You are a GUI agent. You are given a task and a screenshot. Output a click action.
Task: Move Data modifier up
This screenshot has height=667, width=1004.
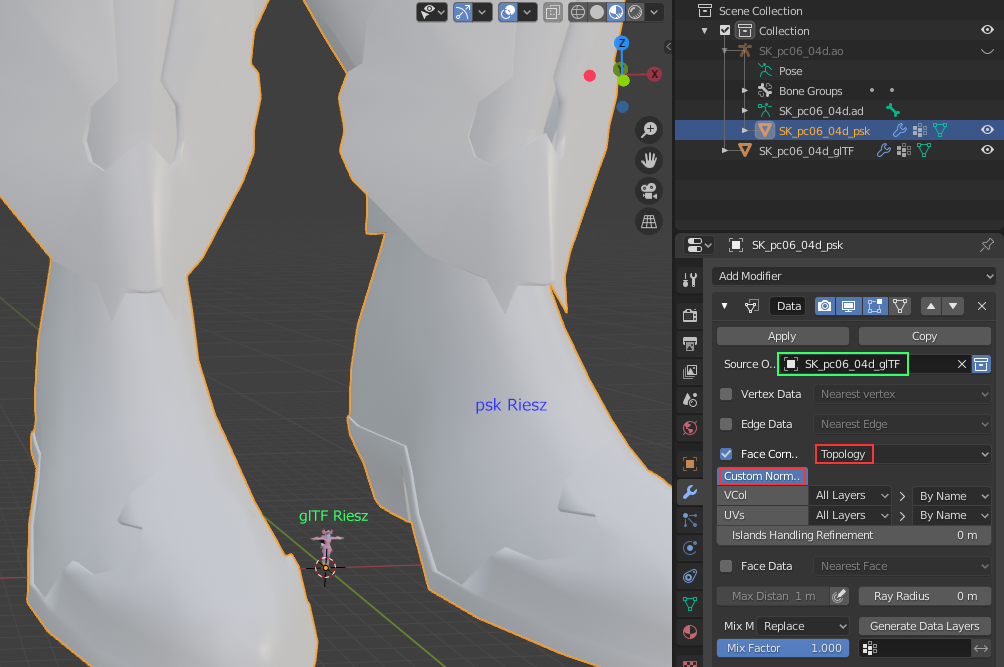pyautogui.click(x=931, y=306)
